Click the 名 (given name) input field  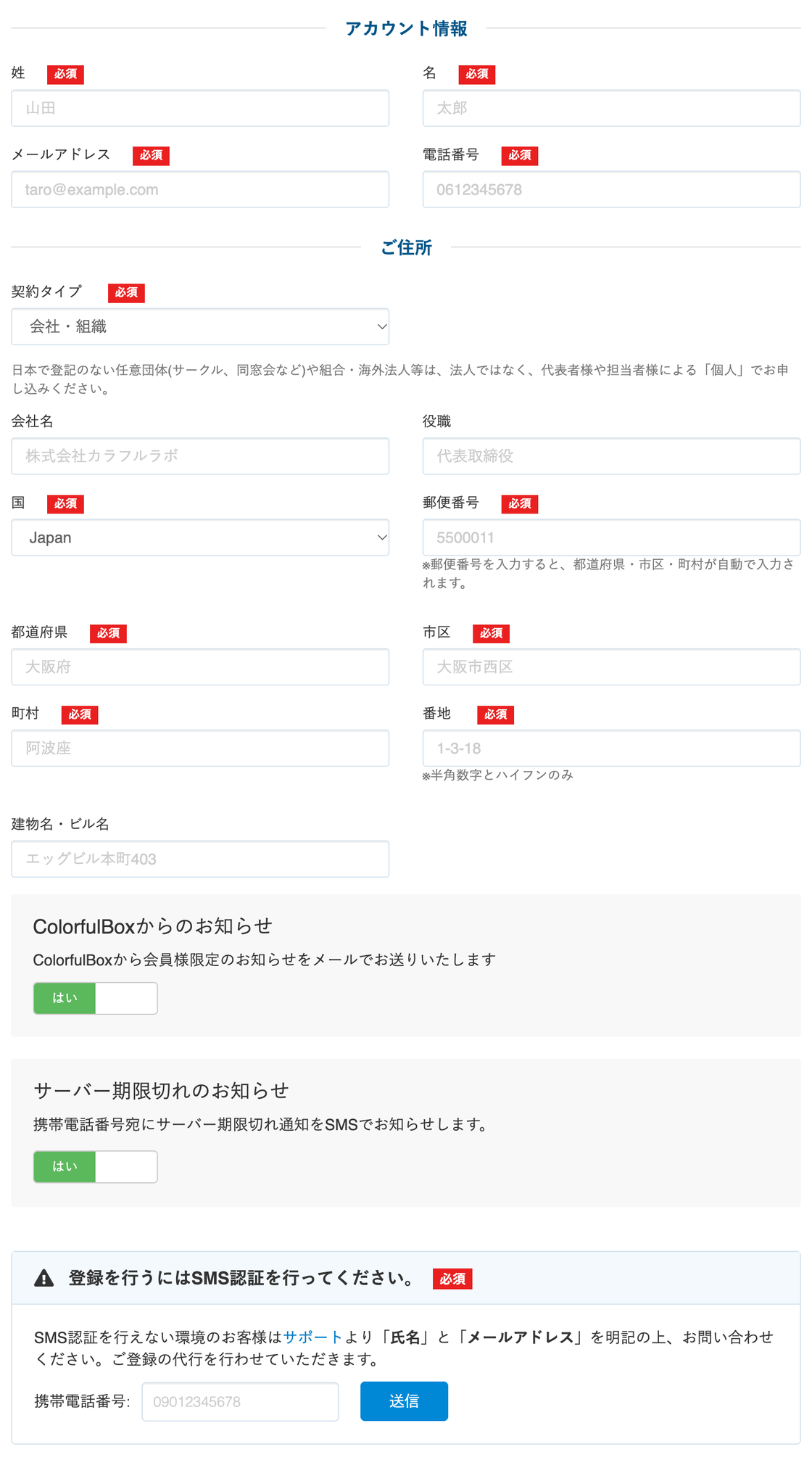pos(611,108)
